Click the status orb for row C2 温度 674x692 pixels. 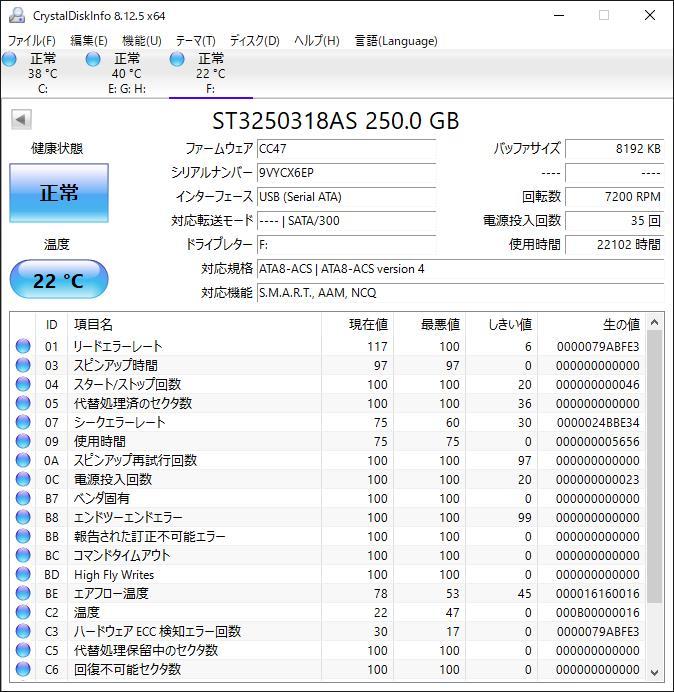[23, 612]
